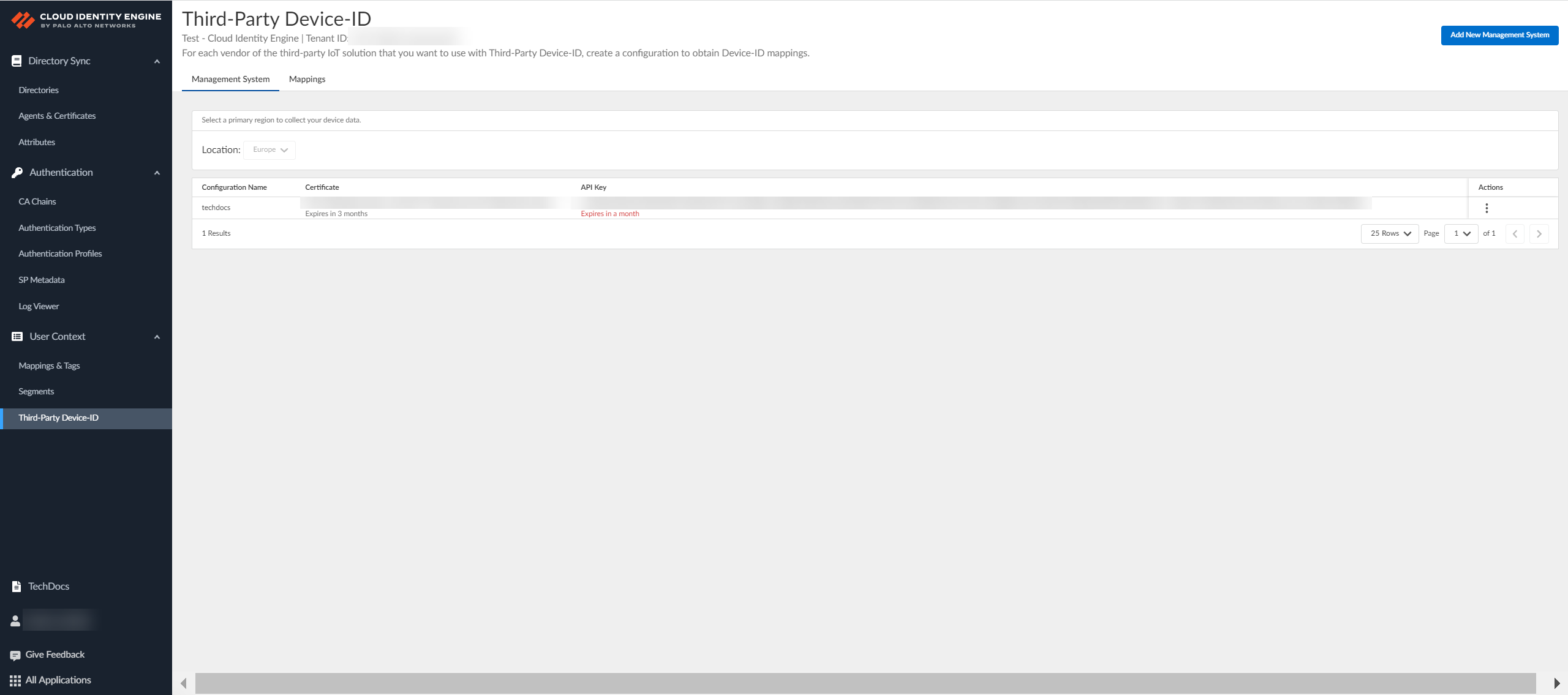
Task: Click the user profile icon
Action: coord(14,620)
